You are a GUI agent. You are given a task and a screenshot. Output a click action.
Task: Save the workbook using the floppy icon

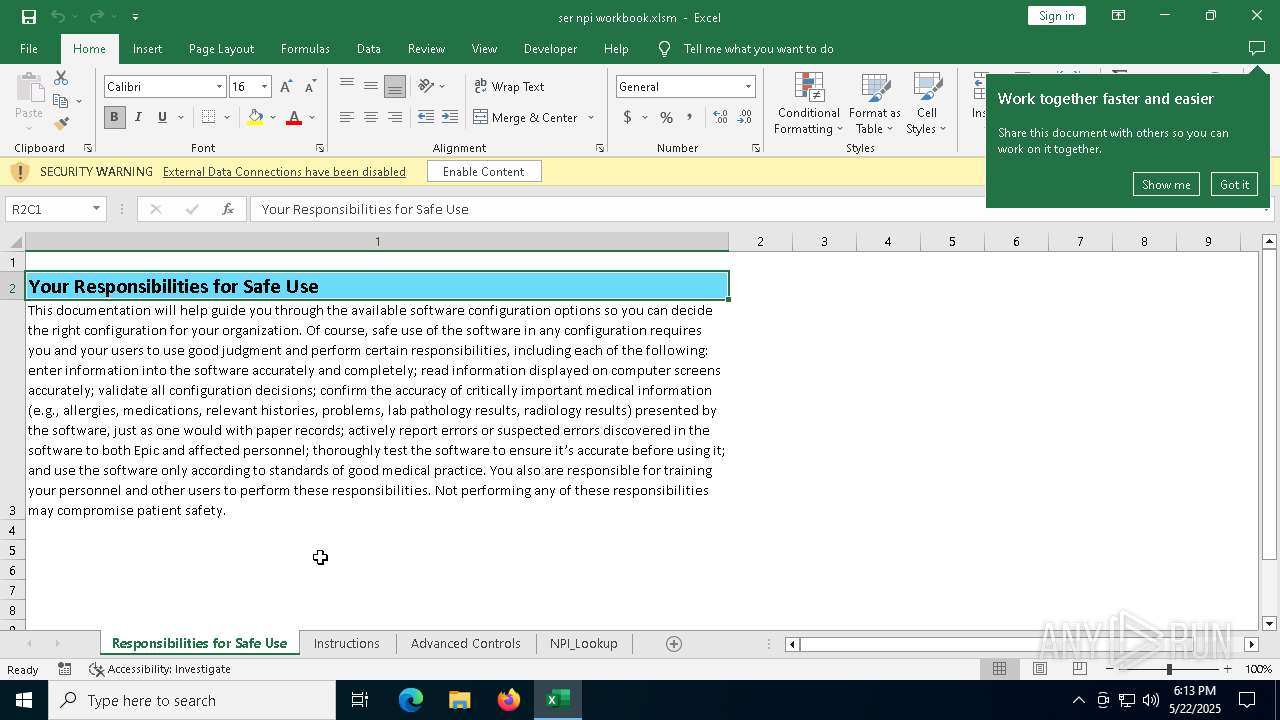(x=29, y=17)
